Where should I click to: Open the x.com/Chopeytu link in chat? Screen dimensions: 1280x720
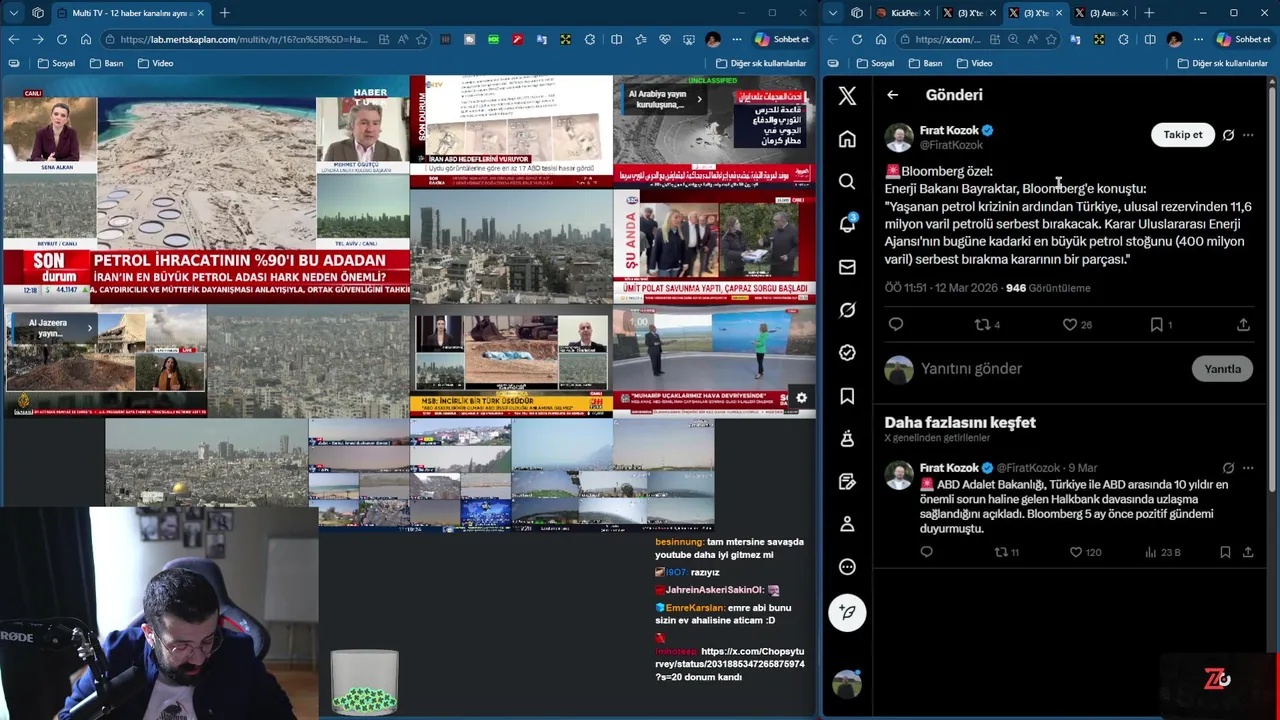[730, 664]
